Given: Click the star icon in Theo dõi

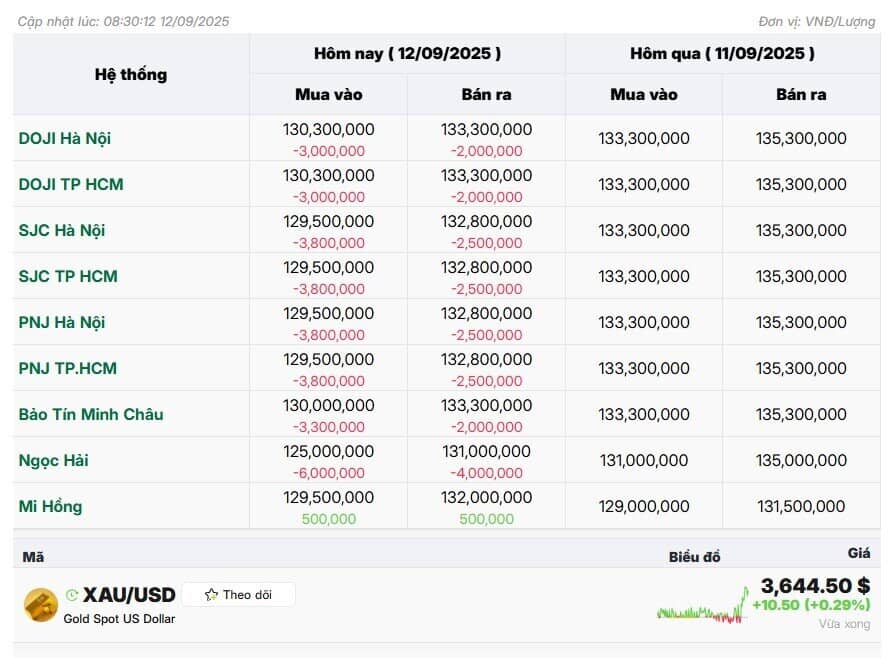Looking at the screenshot, I should pos(211,595).
